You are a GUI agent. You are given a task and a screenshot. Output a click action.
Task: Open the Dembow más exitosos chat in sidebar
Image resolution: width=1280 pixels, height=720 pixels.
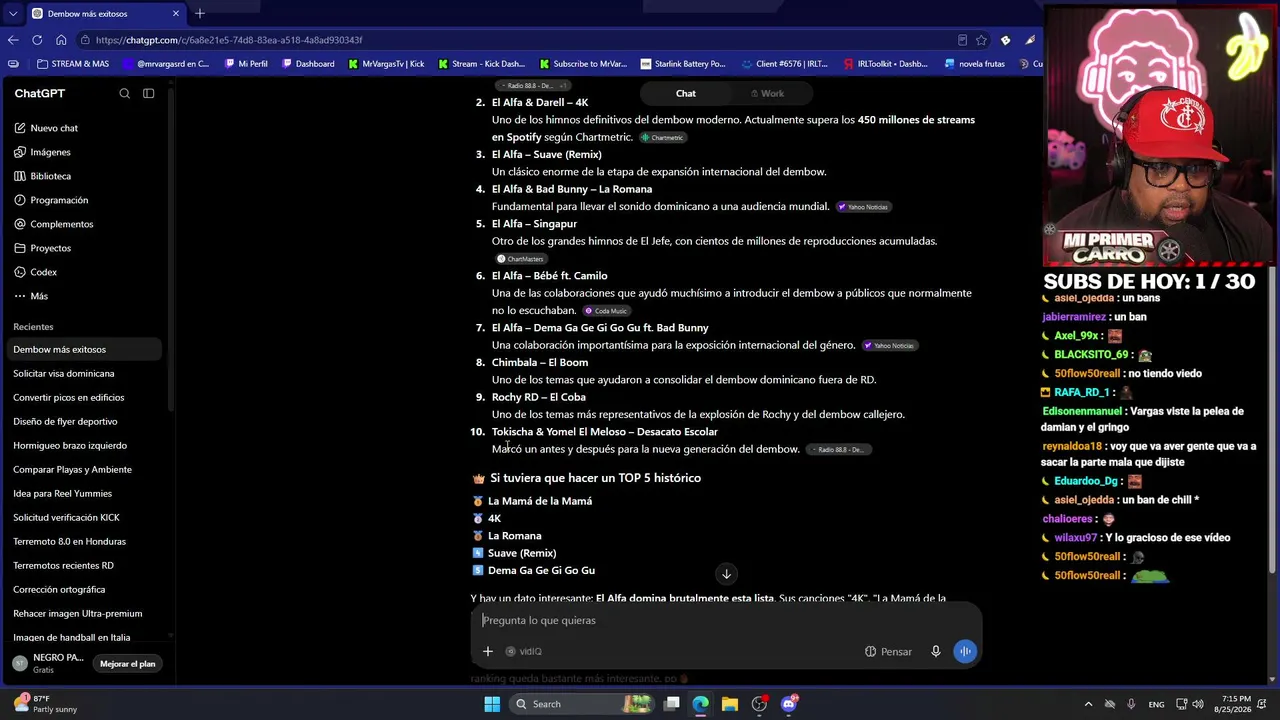click(85, 349)
